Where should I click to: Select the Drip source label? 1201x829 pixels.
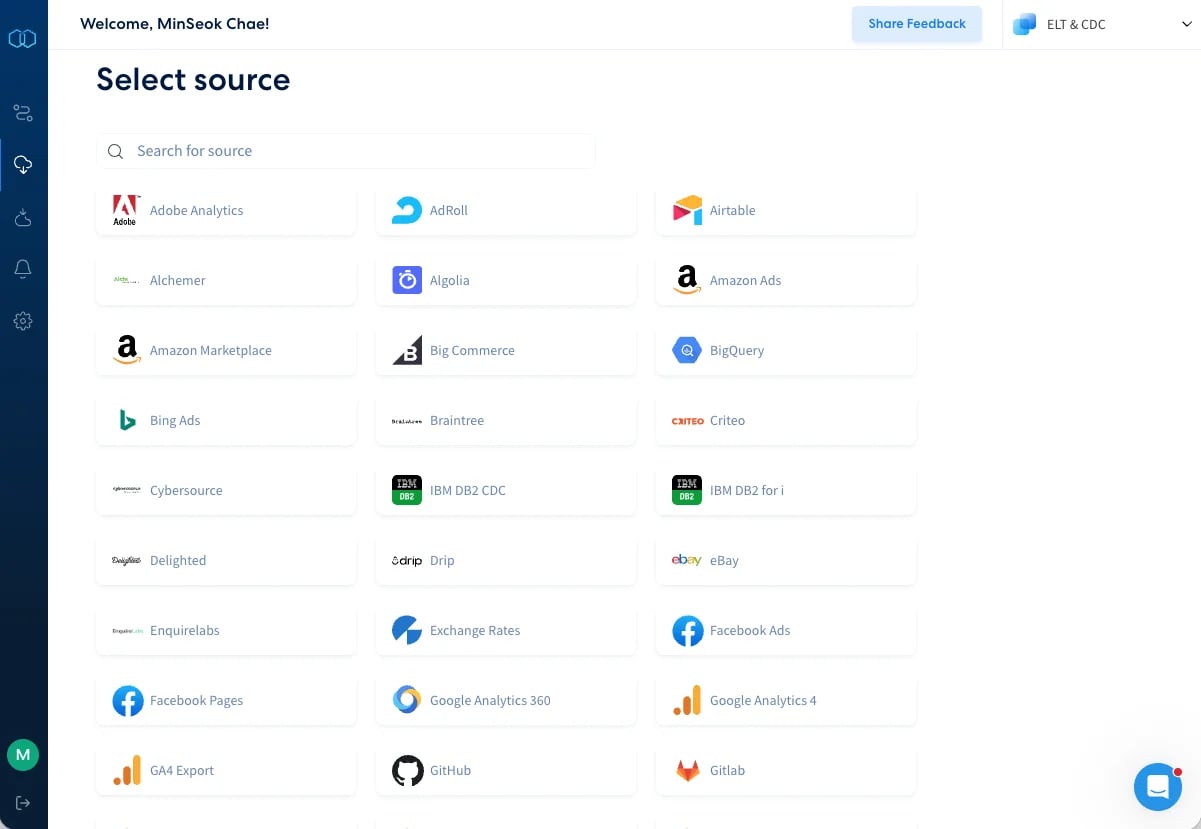[442, 561]
